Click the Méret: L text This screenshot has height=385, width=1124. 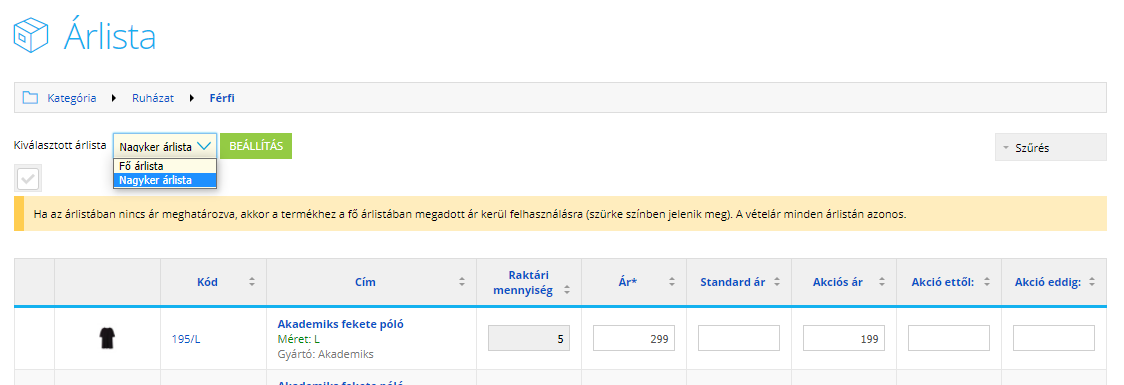[298, 339]
